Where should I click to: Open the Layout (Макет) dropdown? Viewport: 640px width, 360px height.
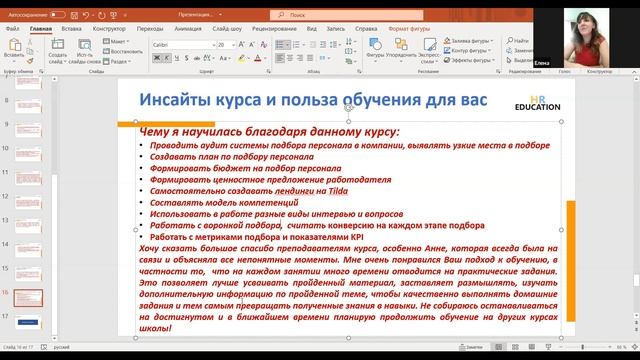click(116, 41)
